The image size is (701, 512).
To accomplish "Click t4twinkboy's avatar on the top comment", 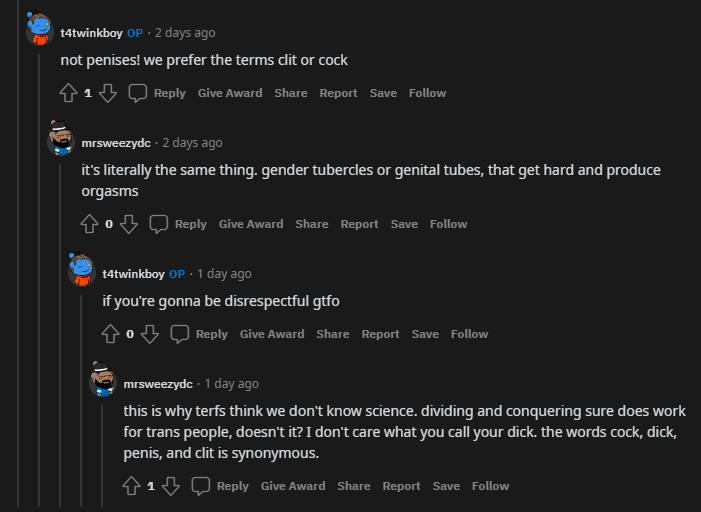I will (x=40, y=31).
